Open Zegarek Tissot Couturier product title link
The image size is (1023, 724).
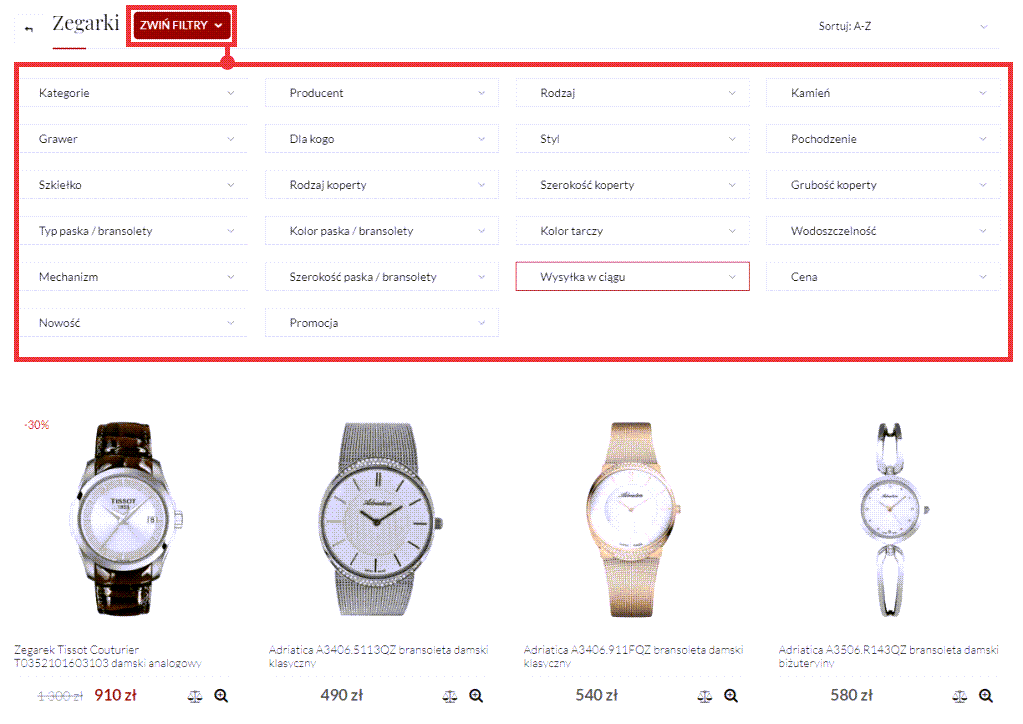[x=109, y=656]
